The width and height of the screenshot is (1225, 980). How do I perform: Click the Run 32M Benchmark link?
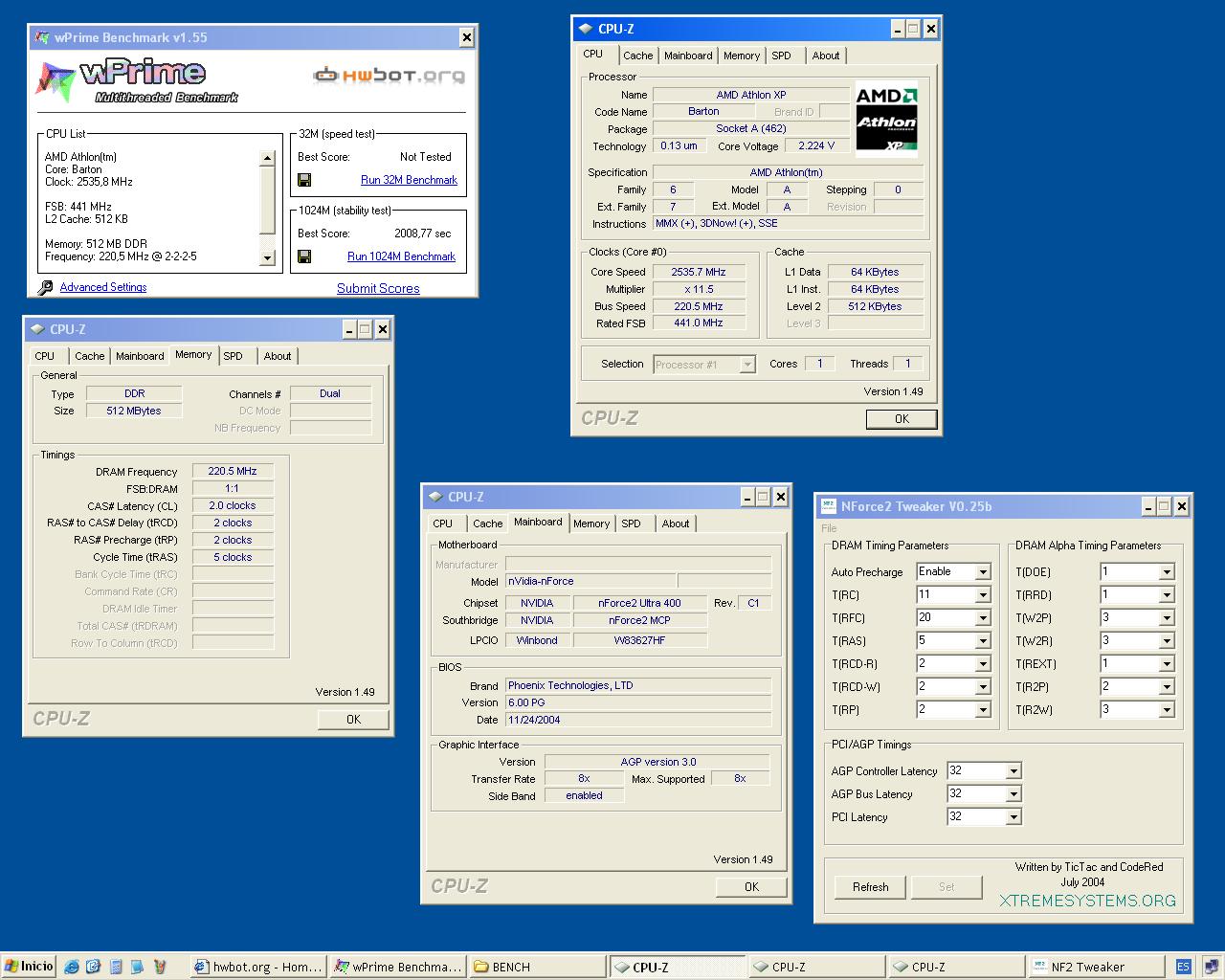[409, 180]
